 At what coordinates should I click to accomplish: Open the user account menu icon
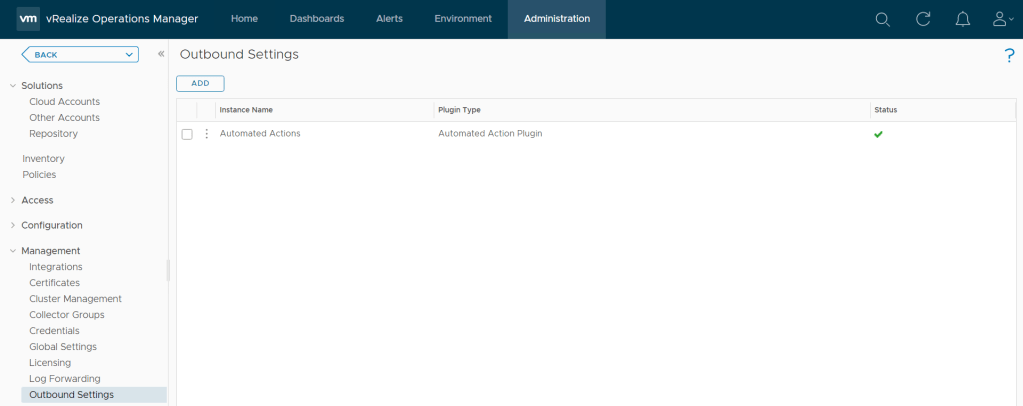tap(1001, 19)
